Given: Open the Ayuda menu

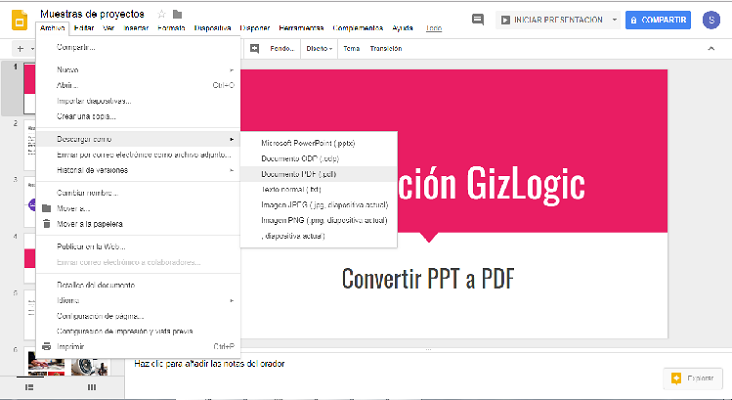Looking at the screenshot, I should coord(402,28).
